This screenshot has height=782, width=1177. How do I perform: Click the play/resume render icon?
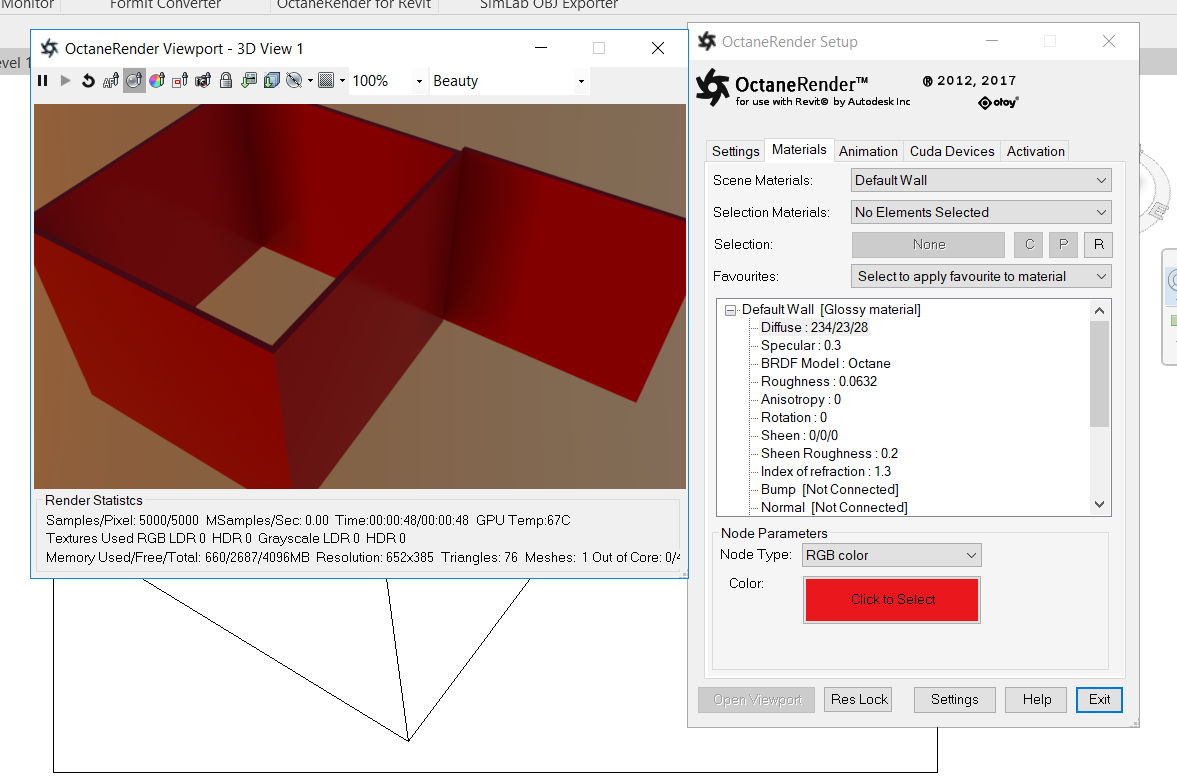pos(65,80)
